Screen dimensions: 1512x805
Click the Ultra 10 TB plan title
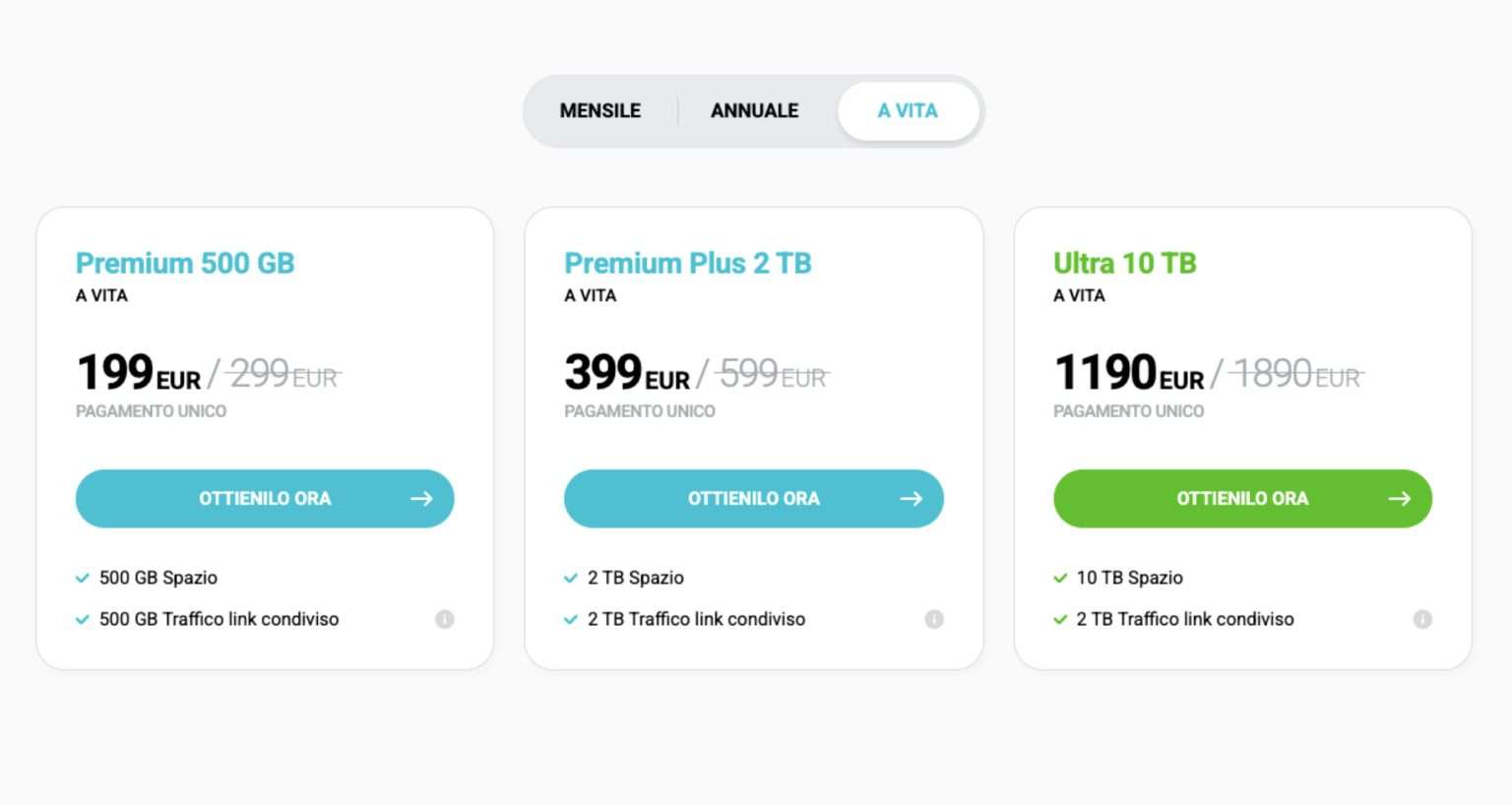1123,263
